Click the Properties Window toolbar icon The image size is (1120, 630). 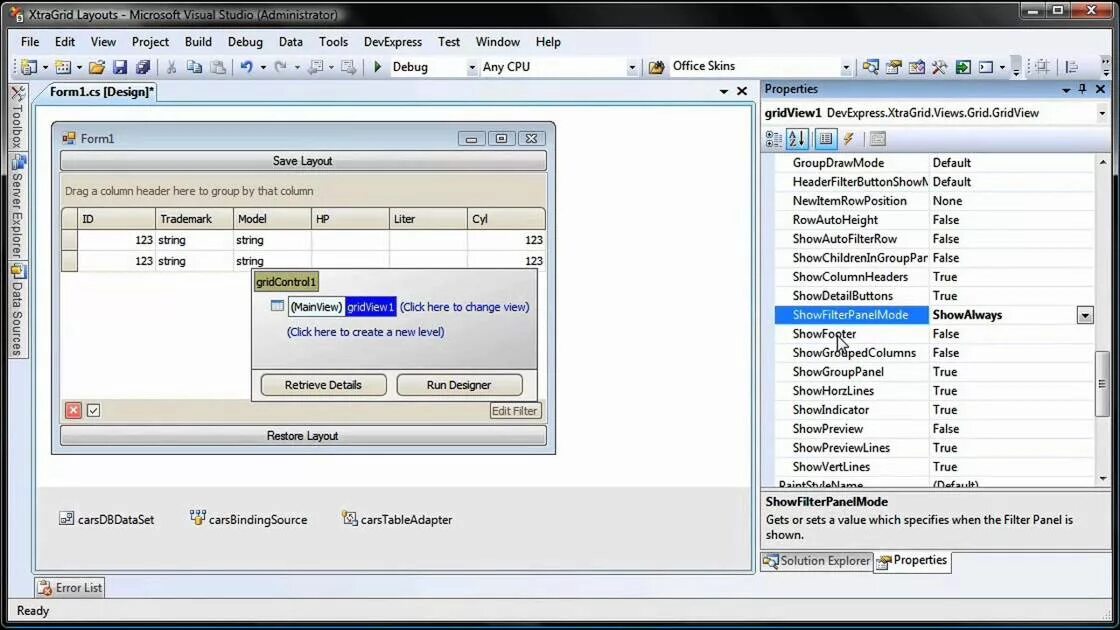pyautogui.click(x=894, y=67)
